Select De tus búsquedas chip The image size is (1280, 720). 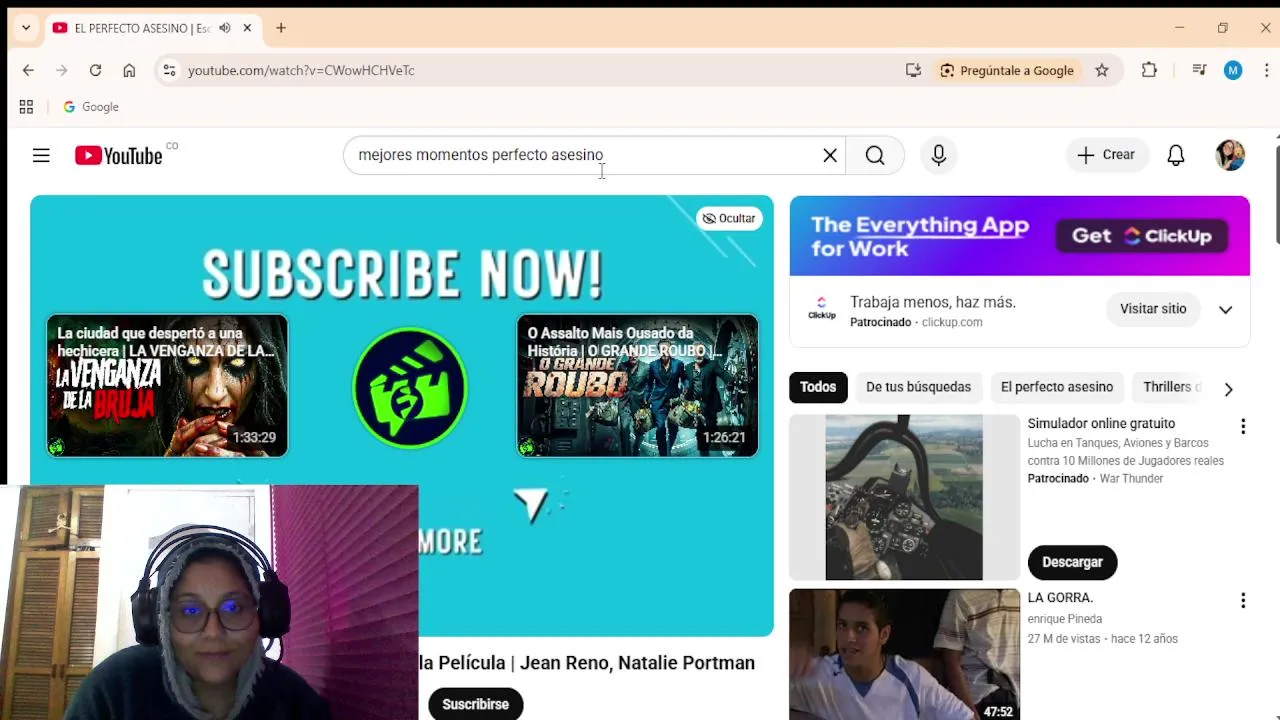pyautogui.click(x=918, y=387)
